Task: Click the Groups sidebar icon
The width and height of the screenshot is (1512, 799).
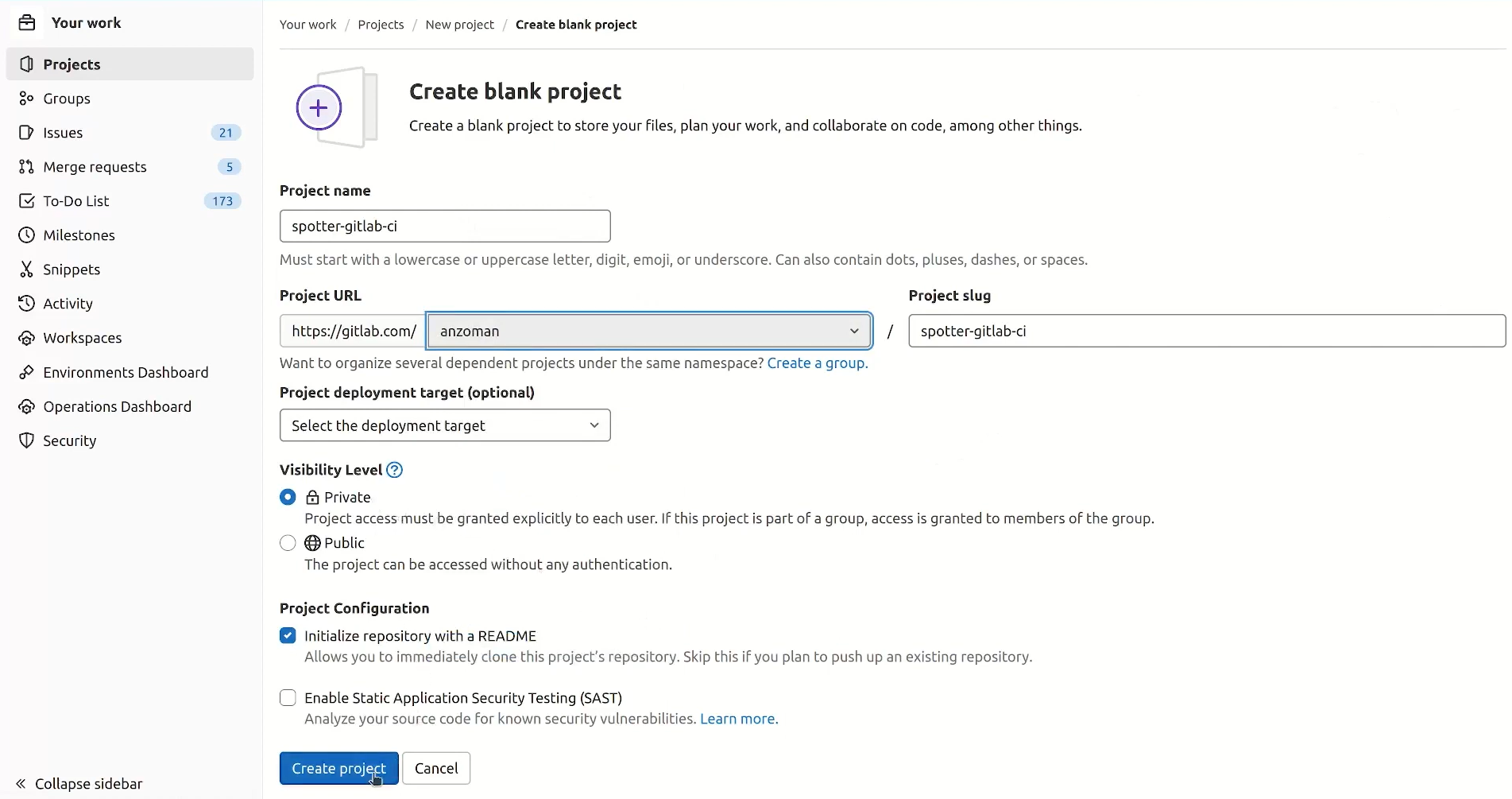Action: 26,99
